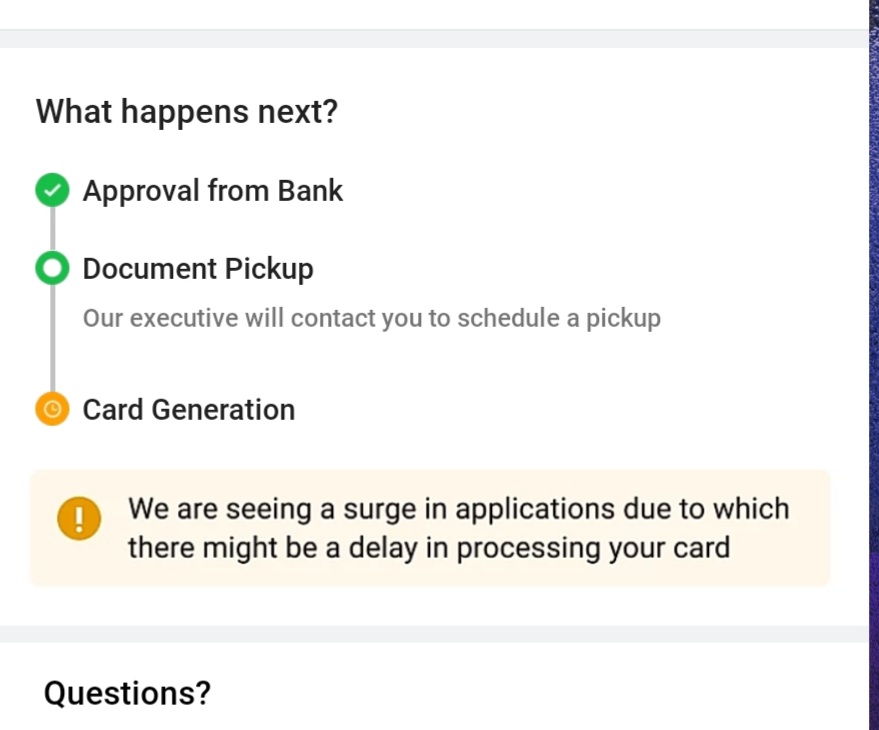879x730 pixels.
Task: Expand the Questions? section heading
Action: pos(127,692)
